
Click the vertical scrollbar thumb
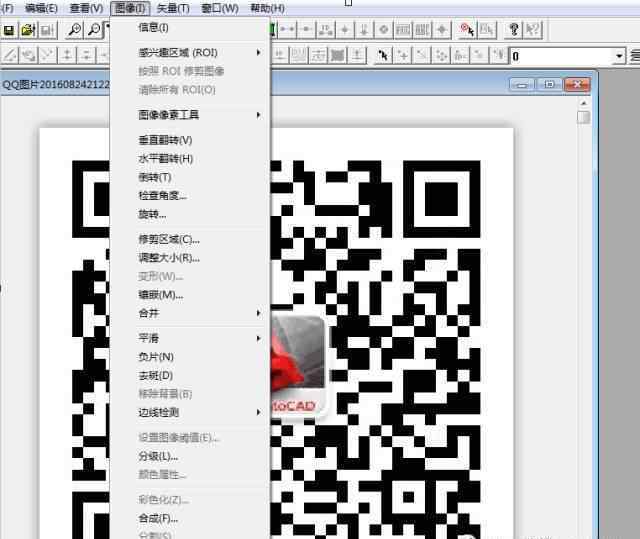584,117
